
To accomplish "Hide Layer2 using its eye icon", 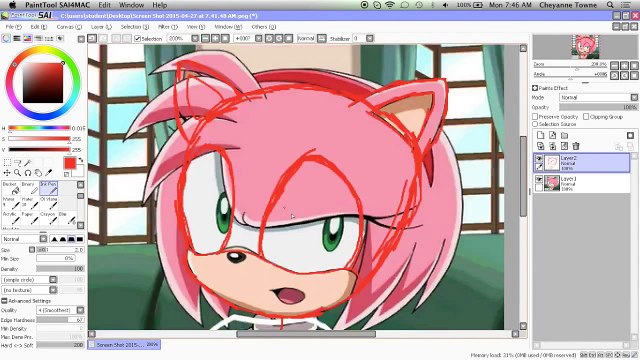I will 539,158.
